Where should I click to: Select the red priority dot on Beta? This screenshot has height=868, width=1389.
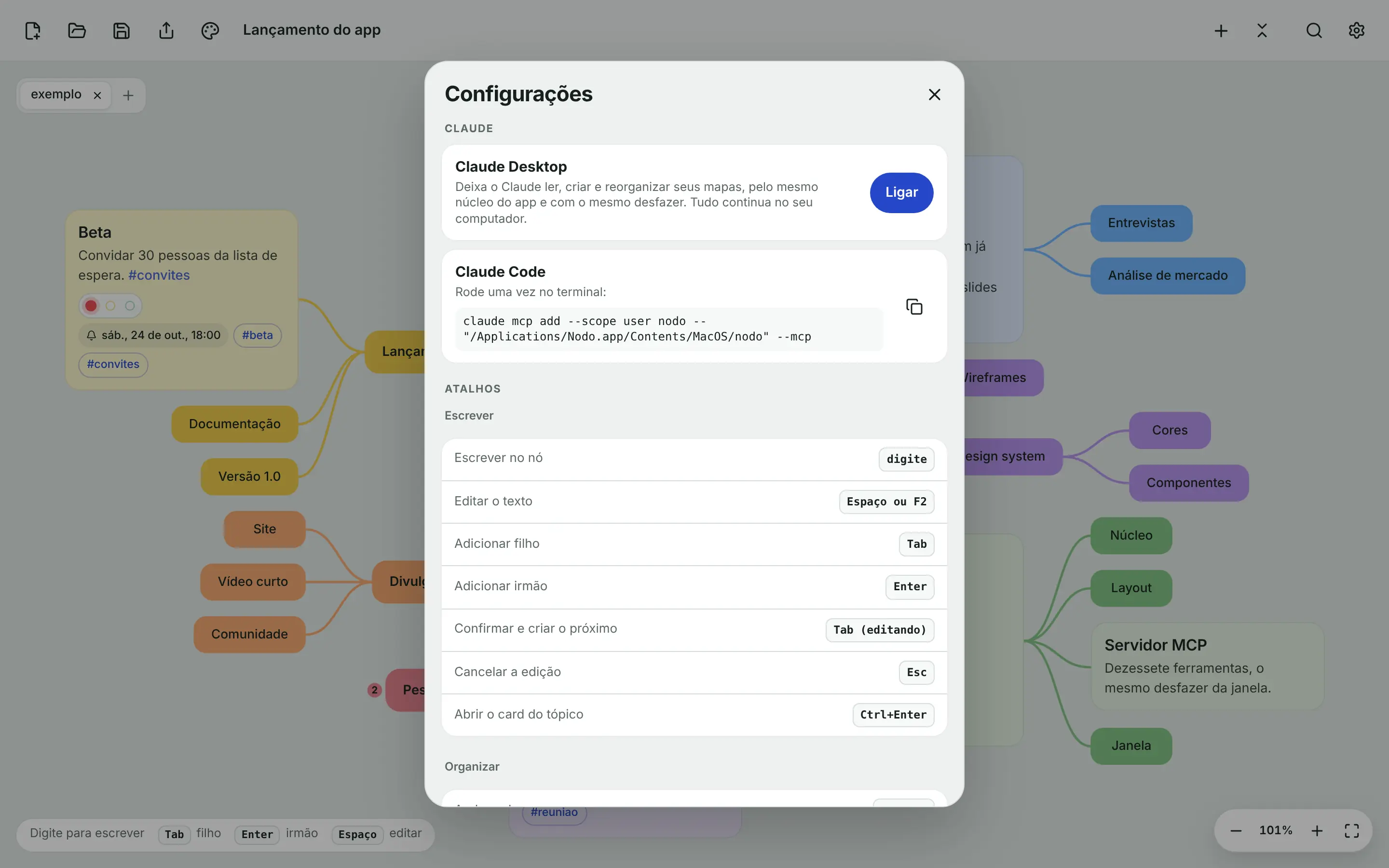(x=91, y=305)
